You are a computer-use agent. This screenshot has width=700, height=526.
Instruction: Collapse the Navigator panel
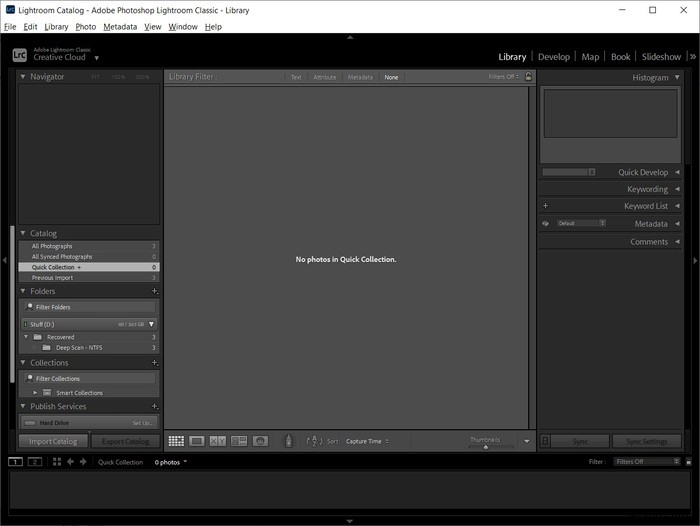23,76
